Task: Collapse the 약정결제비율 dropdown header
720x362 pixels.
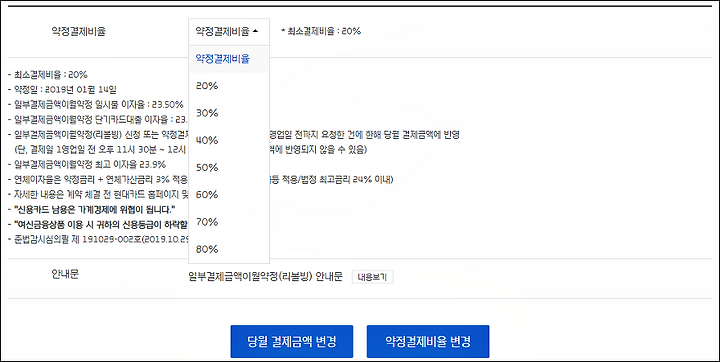Action: pos(229,31)
